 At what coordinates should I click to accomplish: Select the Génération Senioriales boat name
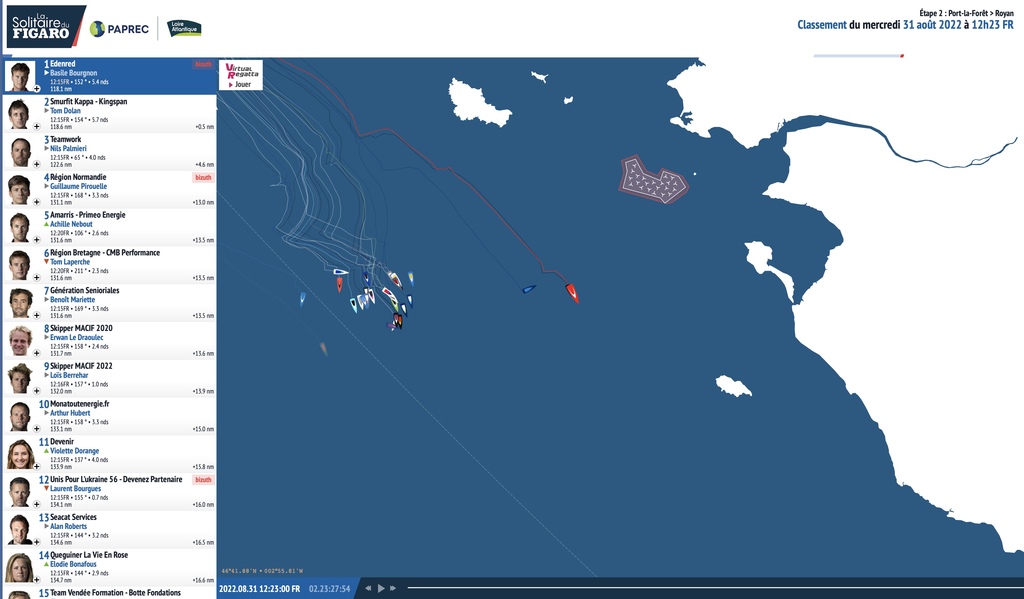pyautogui.click(x=85, y=291)
